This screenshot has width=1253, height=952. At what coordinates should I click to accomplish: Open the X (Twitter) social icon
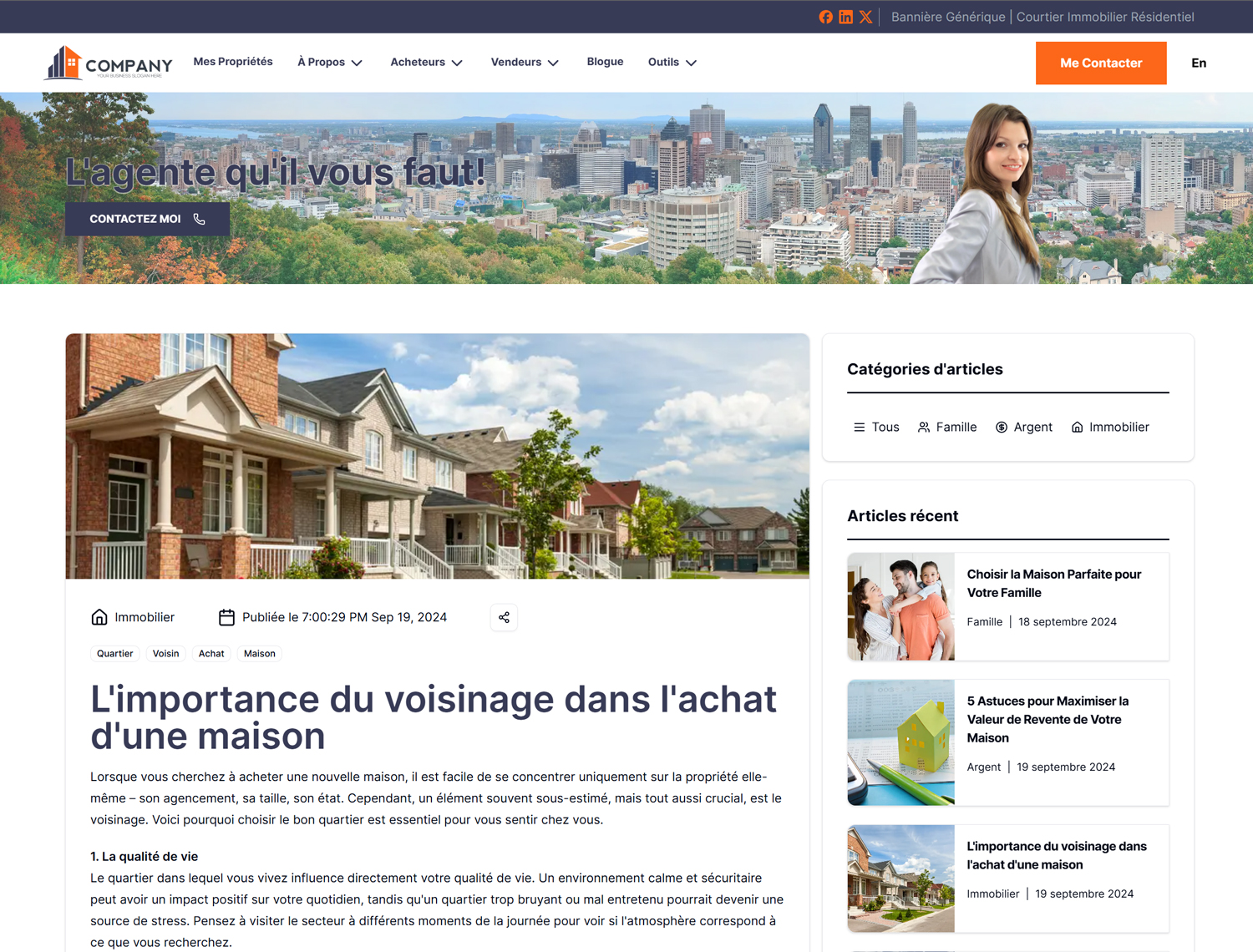coord(866,17)
